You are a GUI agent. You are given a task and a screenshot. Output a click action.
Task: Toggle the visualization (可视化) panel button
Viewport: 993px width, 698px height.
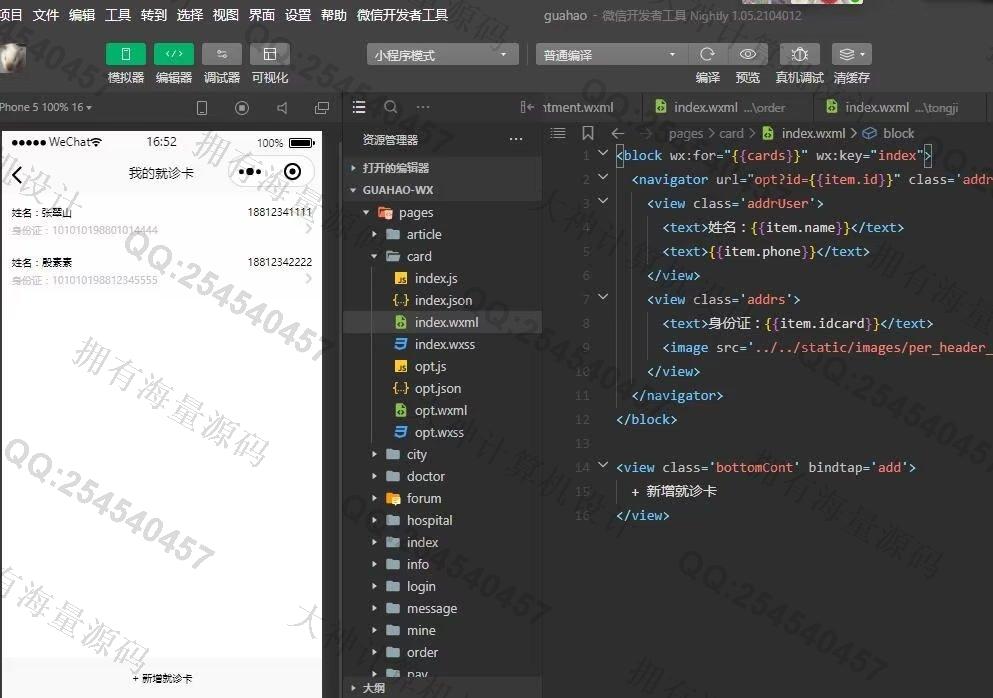click(270, 54)
